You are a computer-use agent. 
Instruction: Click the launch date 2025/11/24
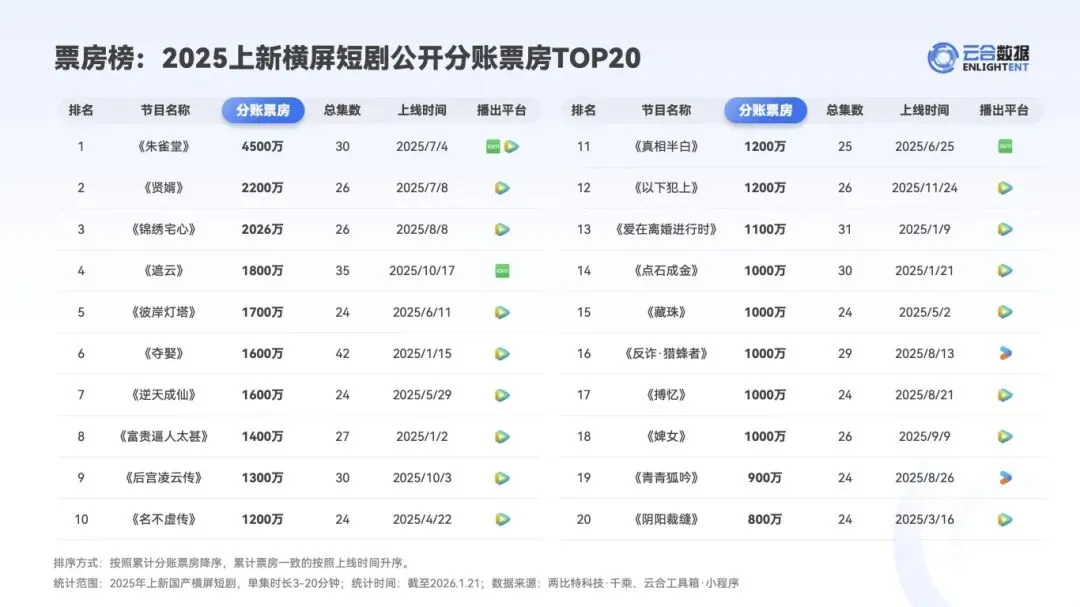[924, 188]
